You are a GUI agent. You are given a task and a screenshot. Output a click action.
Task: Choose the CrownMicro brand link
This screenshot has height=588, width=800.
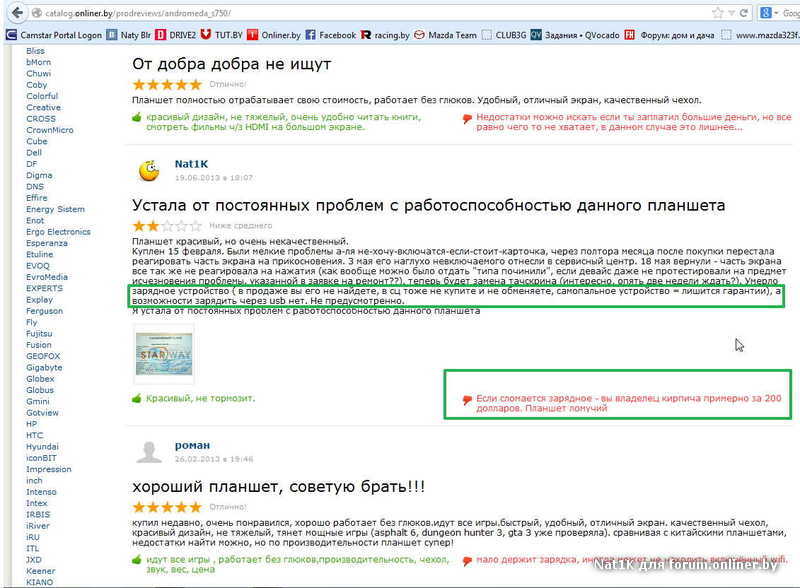tap(49, 130)
